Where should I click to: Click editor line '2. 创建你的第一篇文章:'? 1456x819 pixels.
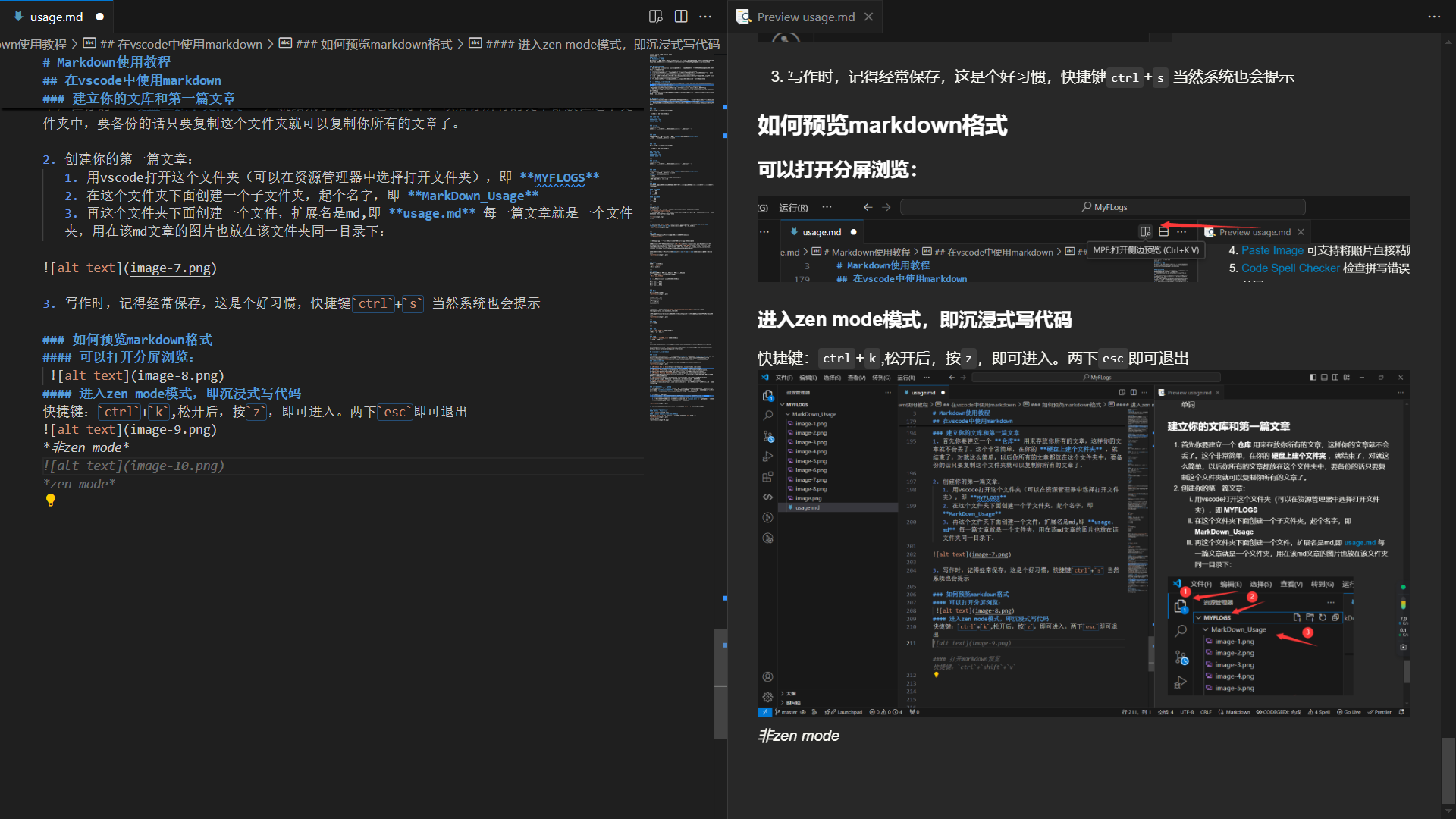click(118, 159)
